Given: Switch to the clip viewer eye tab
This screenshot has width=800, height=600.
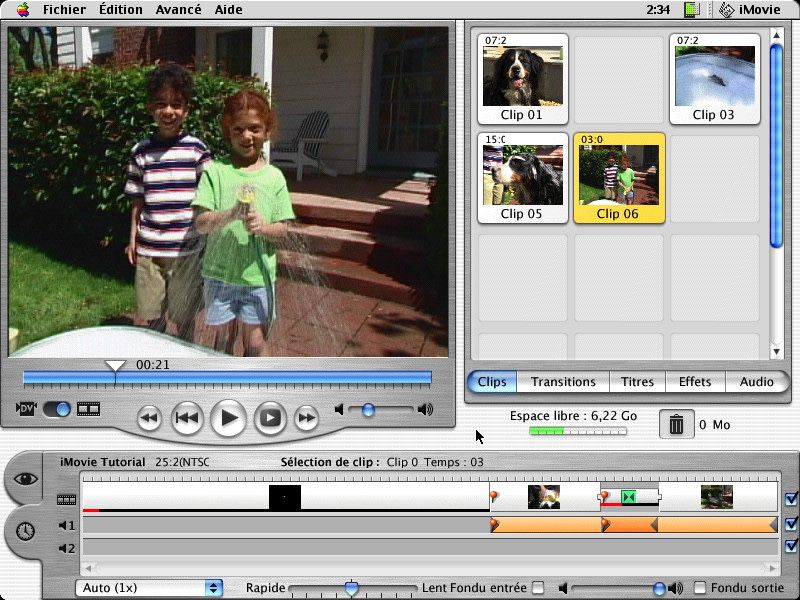Looking at the screenshot, I should (x=26, y=479).
